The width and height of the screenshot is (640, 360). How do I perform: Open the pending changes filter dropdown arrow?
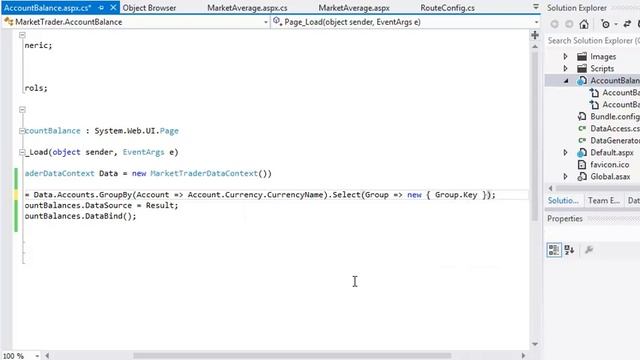click(616, 24)
